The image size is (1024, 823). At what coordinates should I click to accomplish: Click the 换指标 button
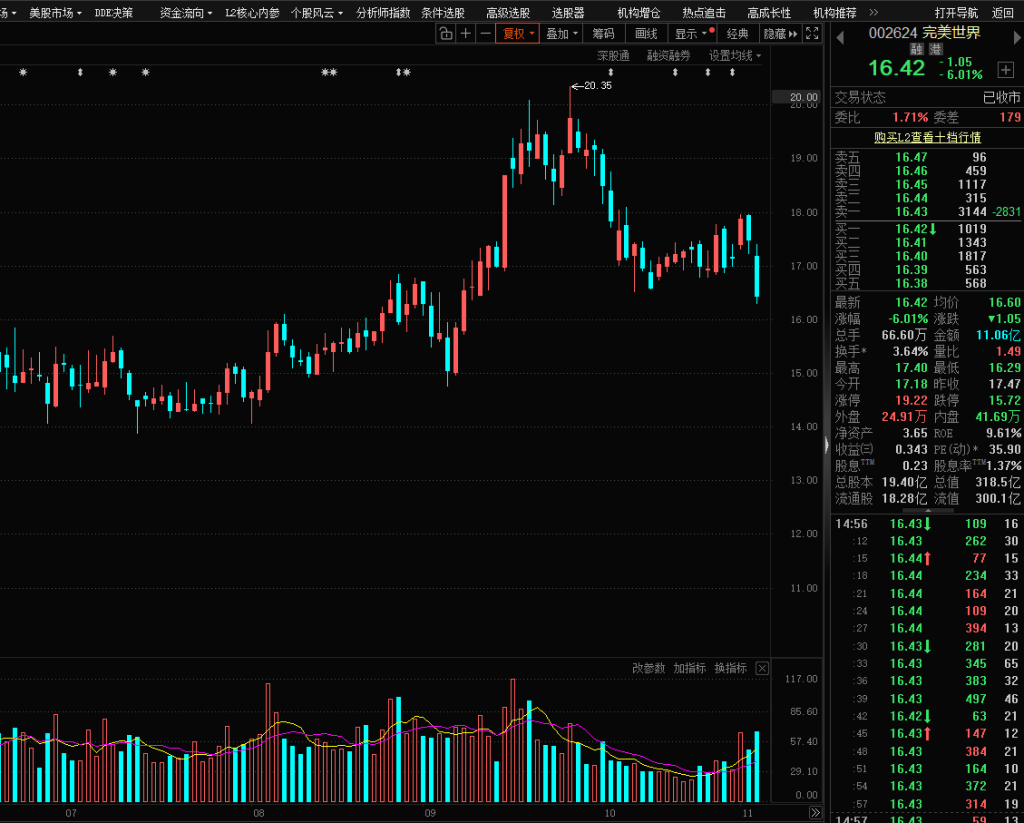pos(730,668)
